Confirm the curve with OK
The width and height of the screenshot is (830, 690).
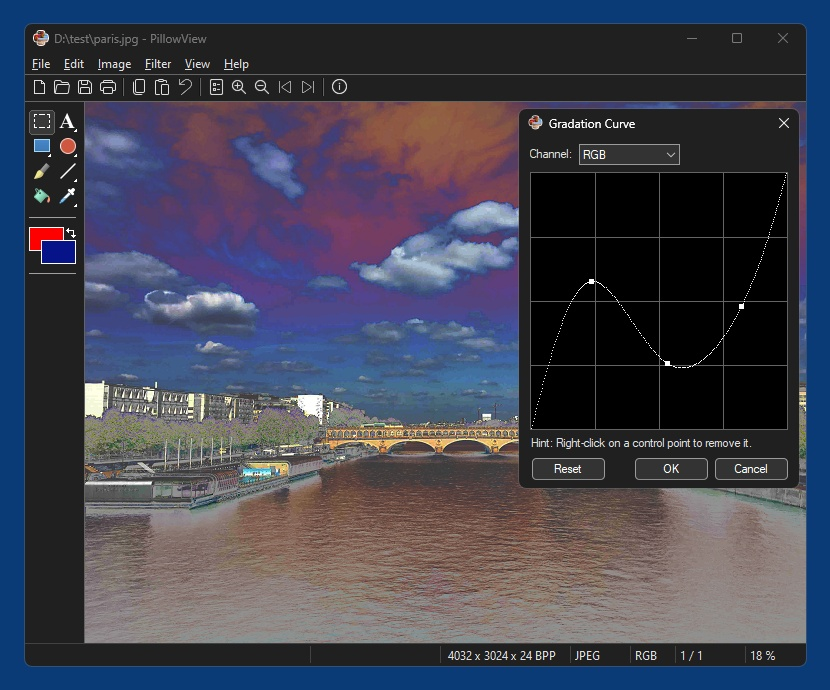[x=671, y=469]
